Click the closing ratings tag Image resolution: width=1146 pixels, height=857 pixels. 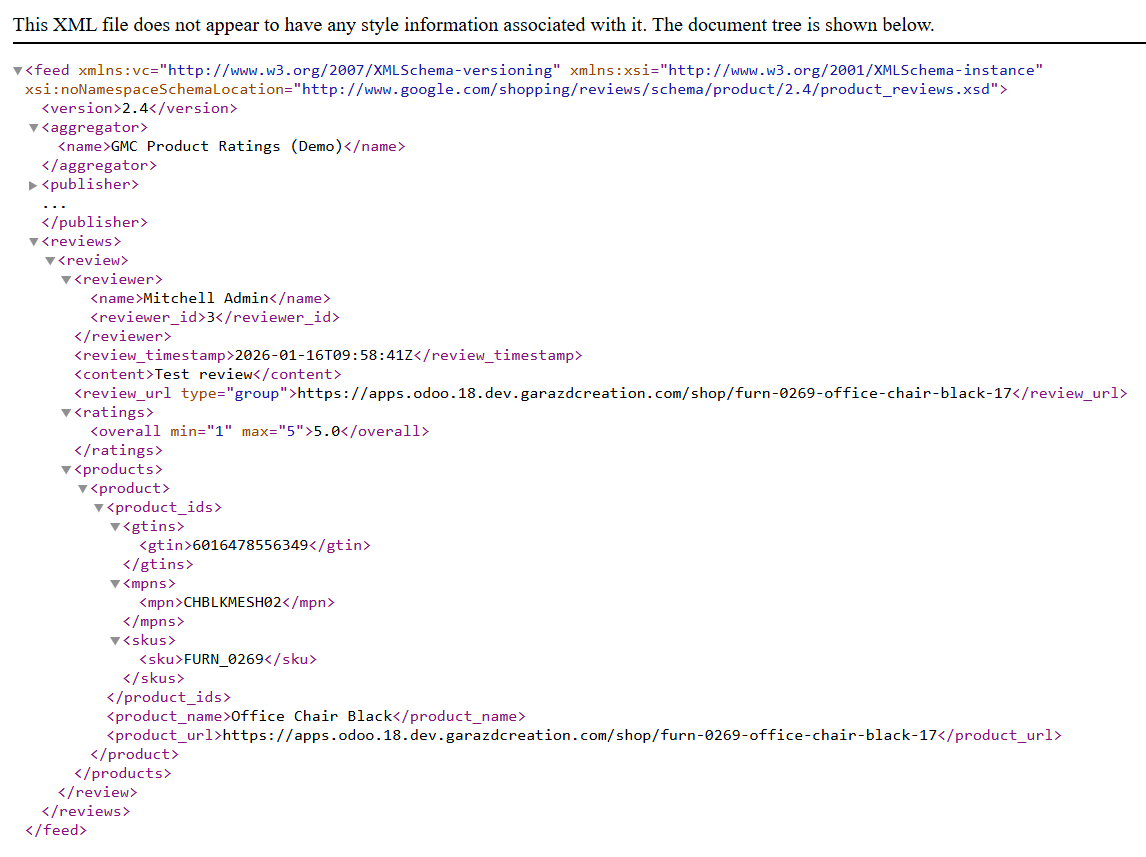pyautogui.click(x=118, y=450)
